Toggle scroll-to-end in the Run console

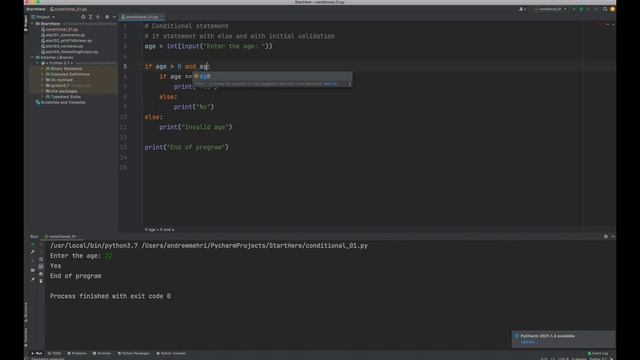point(40,266)
